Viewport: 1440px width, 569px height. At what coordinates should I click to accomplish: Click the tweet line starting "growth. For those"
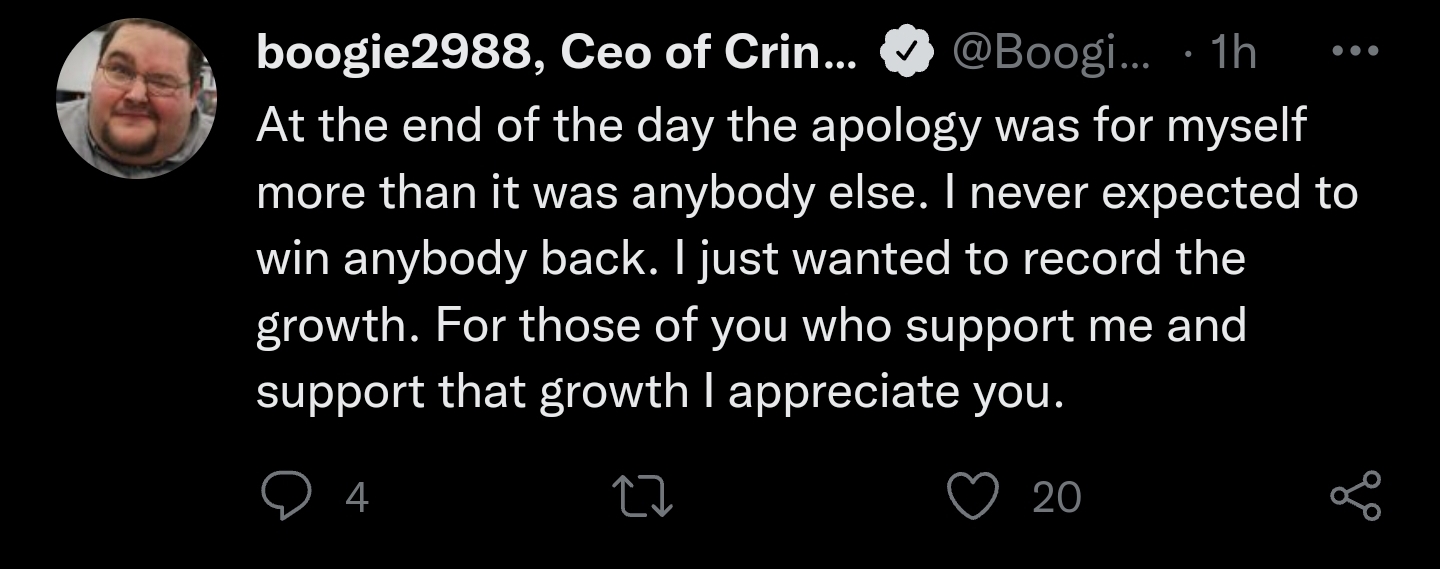pyautogui.click(x=750, y=326)
